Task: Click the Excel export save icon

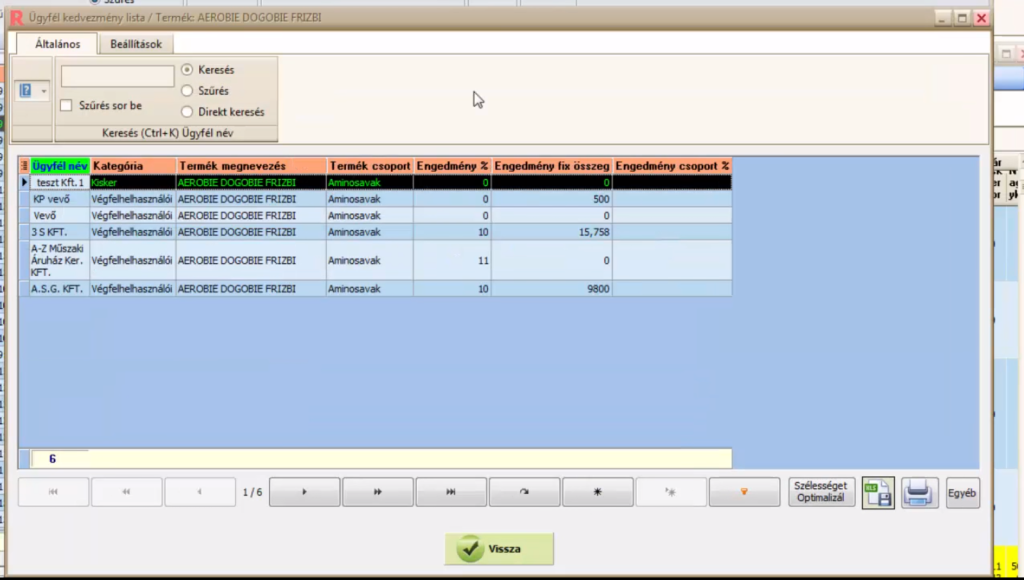Action: pyautogui.click(x=878, y=492)
